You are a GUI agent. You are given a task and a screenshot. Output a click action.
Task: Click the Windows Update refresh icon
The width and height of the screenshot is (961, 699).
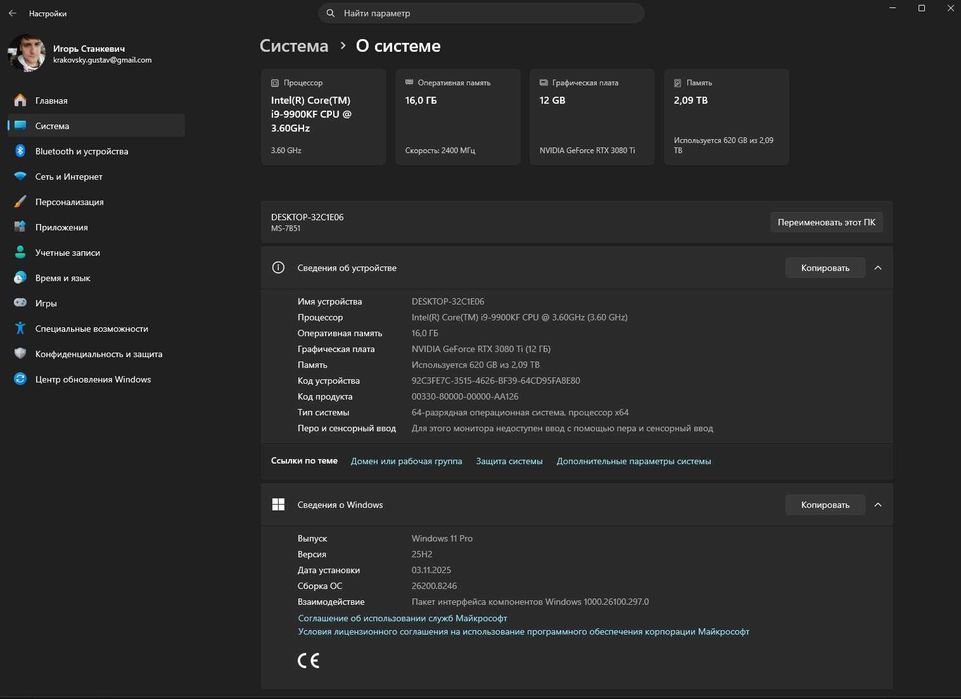click(x=20, y=379)
